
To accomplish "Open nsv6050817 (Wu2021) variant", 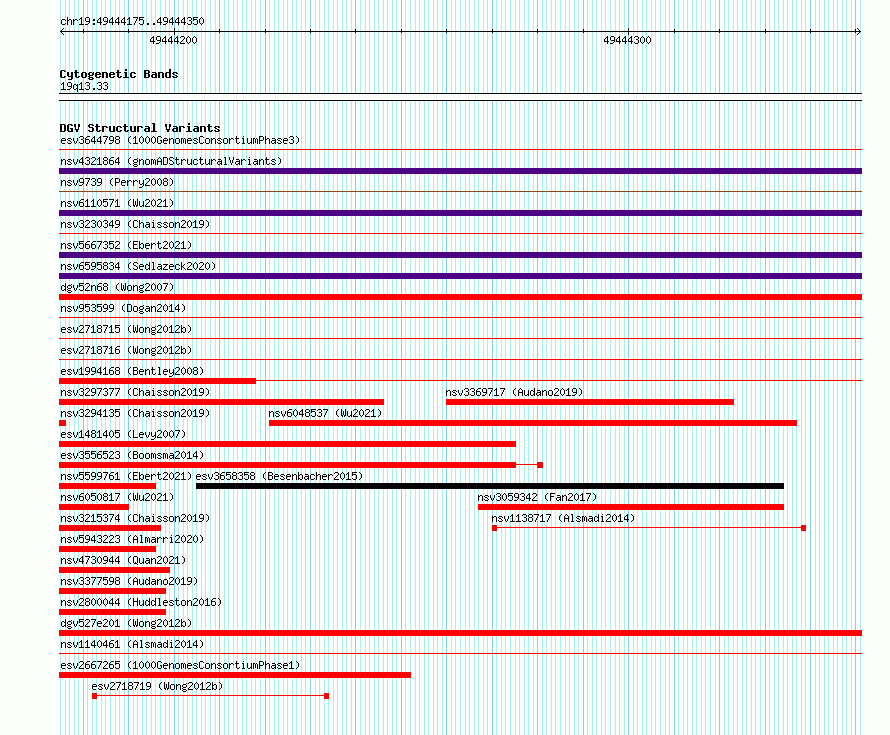I will click(x=117, y=497).
